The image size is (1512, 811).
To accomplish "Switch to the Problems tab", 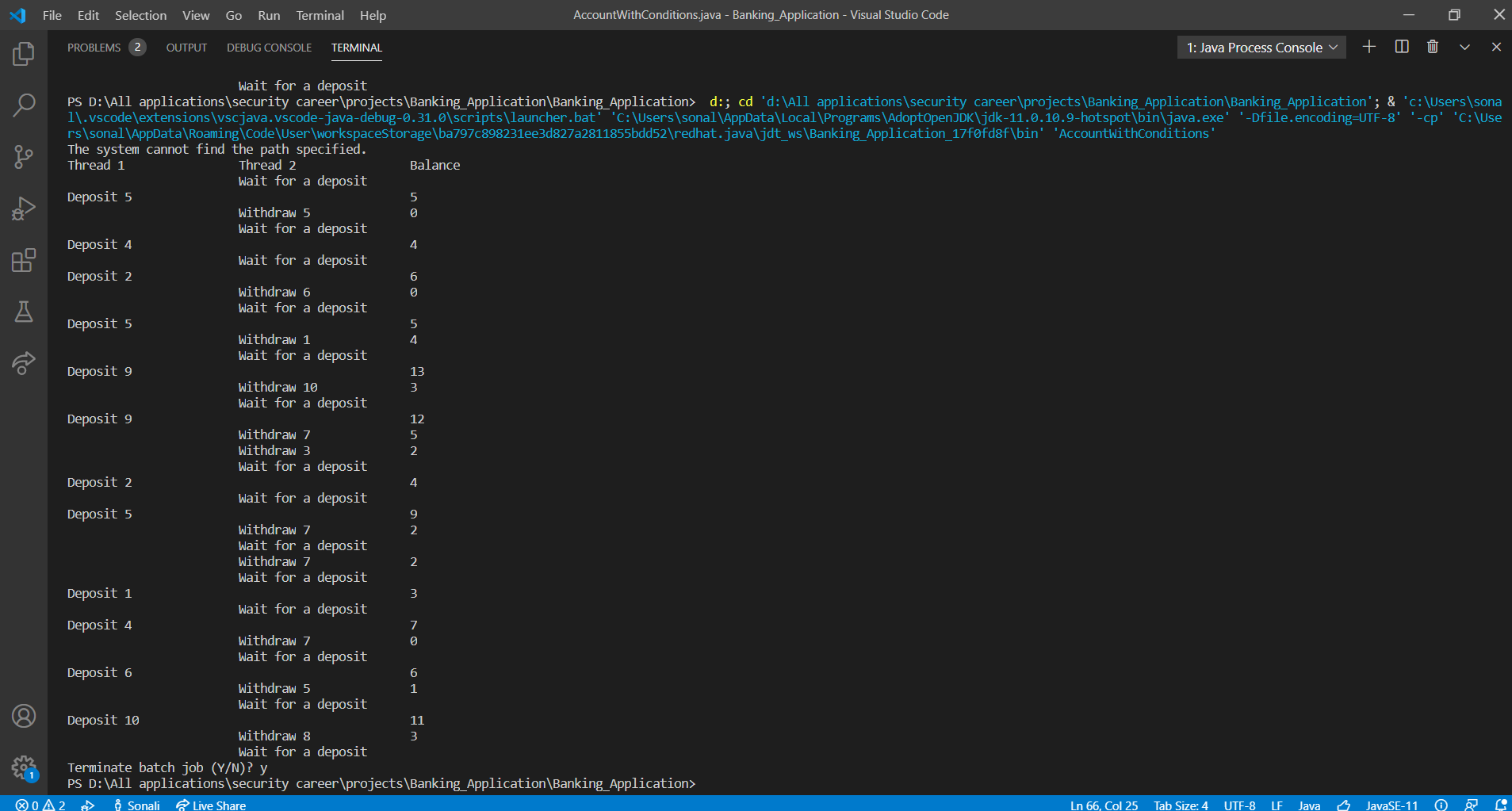I will 94,48.
